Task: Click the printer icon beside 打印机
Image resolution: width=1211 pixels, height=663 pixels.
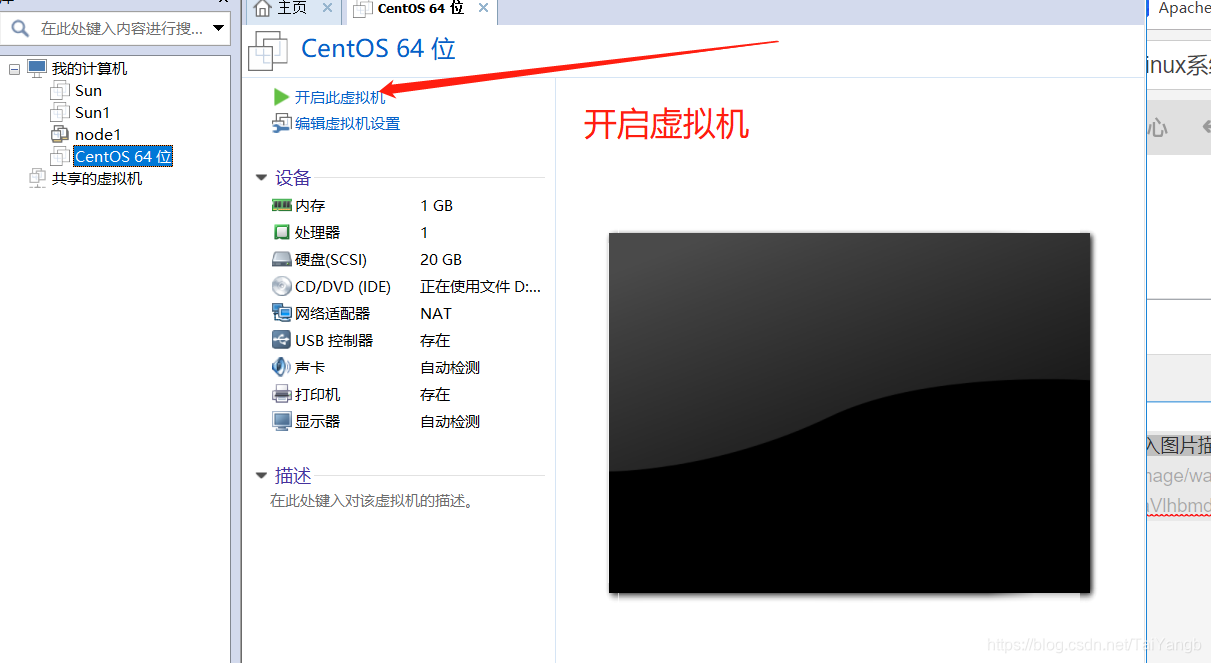Action: (281, 394)
